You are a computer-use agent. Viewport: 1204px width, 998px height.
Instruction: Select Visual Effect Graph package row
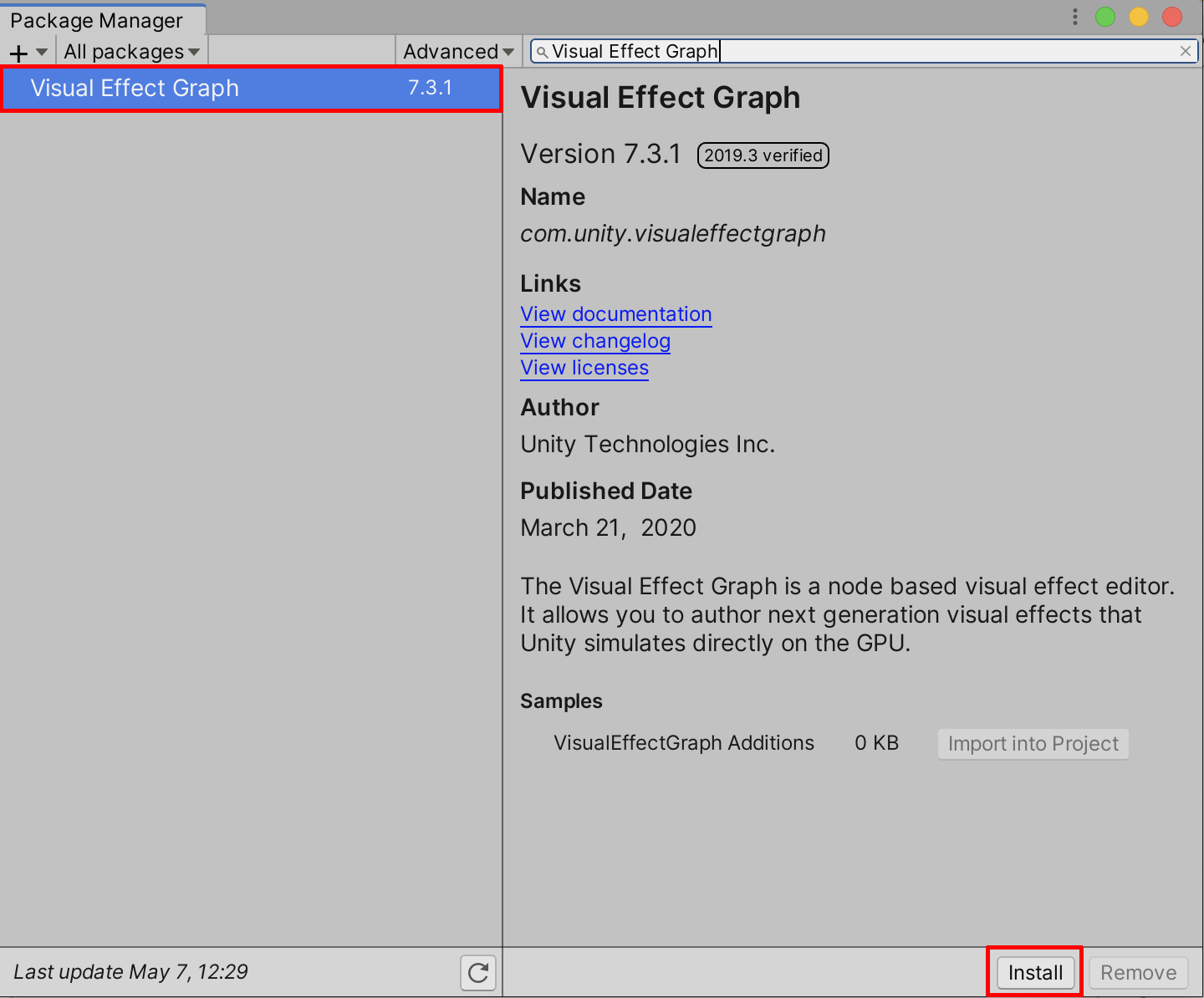click(251, 88)
